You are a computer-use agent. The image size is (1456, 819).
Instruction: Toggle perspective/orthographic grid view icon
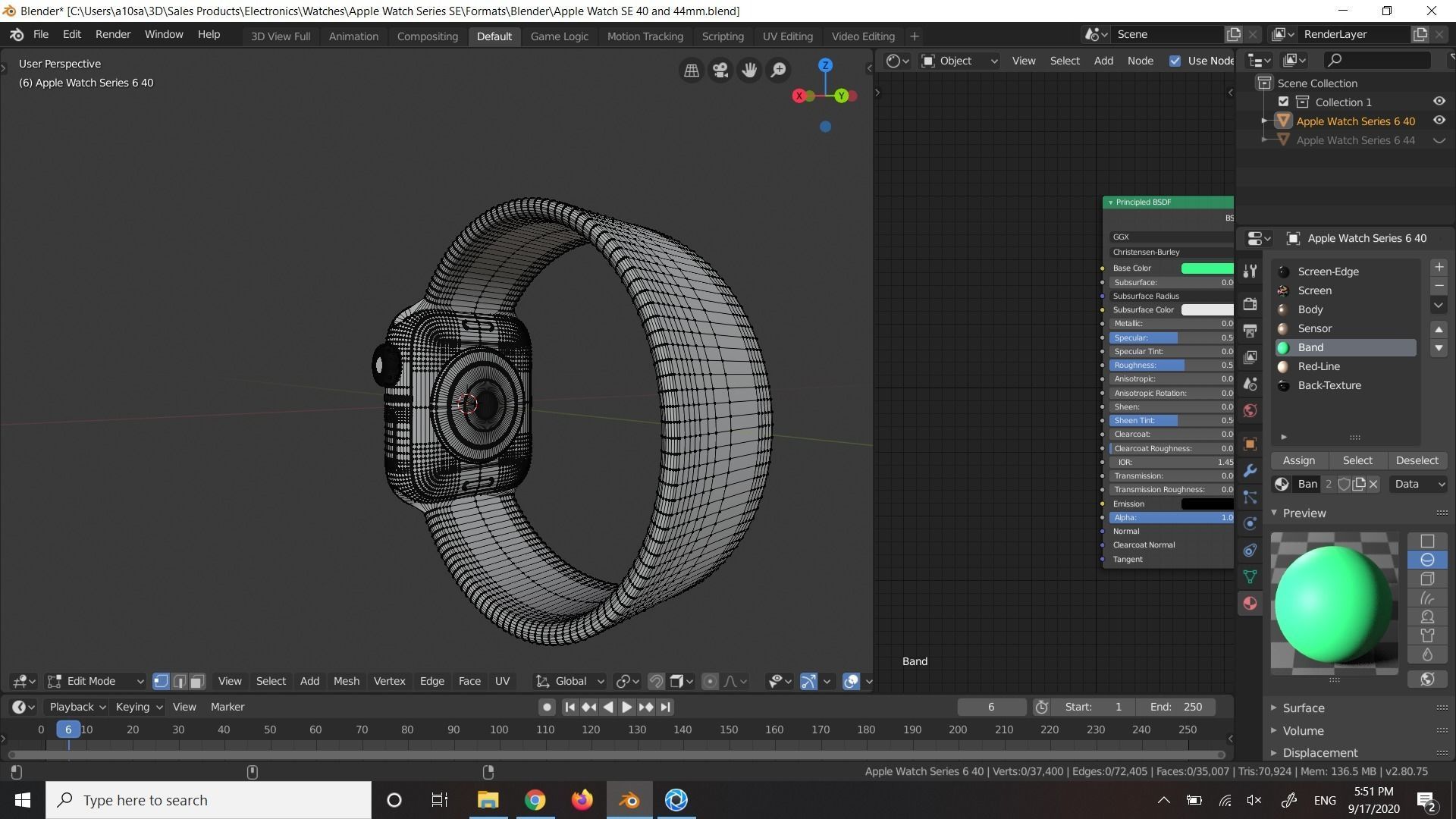(x=691, y=71)
